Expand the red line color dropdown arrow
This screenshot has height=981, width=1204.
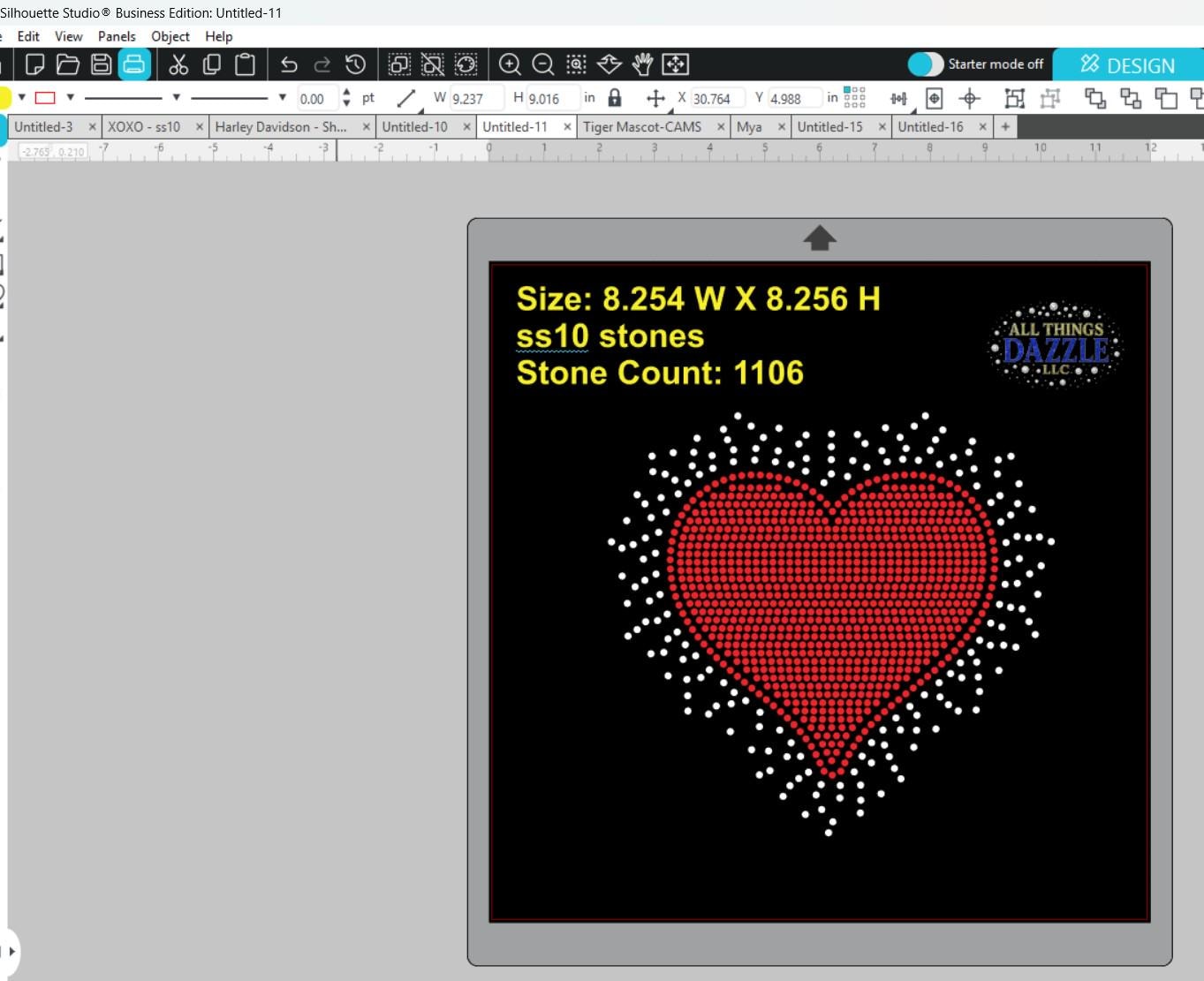[70, 97]
